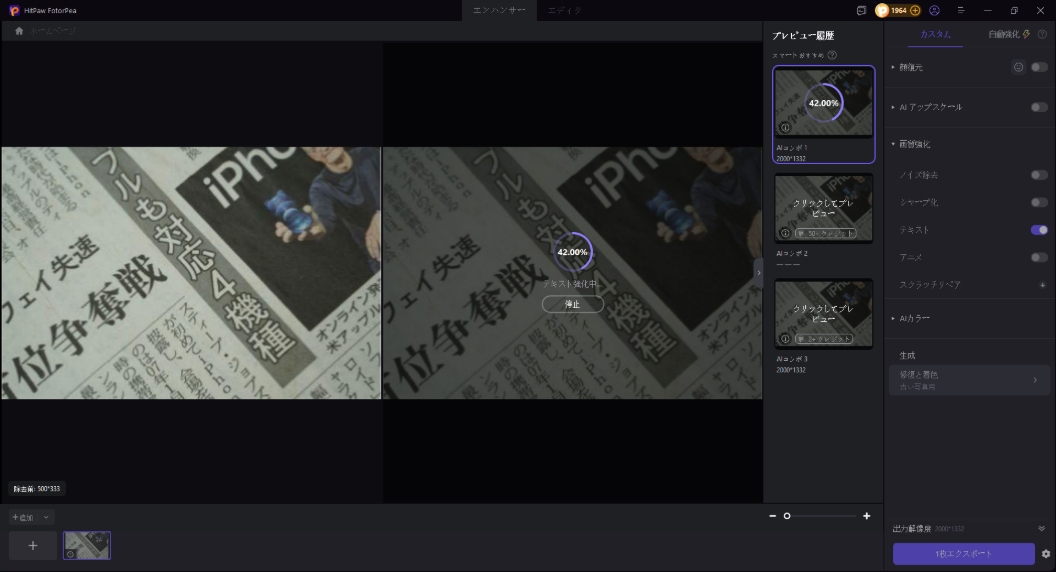1056x572 pixels.
Task: Select the AIコンボ1 preview thumbnail
Action: tap(824, 103)
